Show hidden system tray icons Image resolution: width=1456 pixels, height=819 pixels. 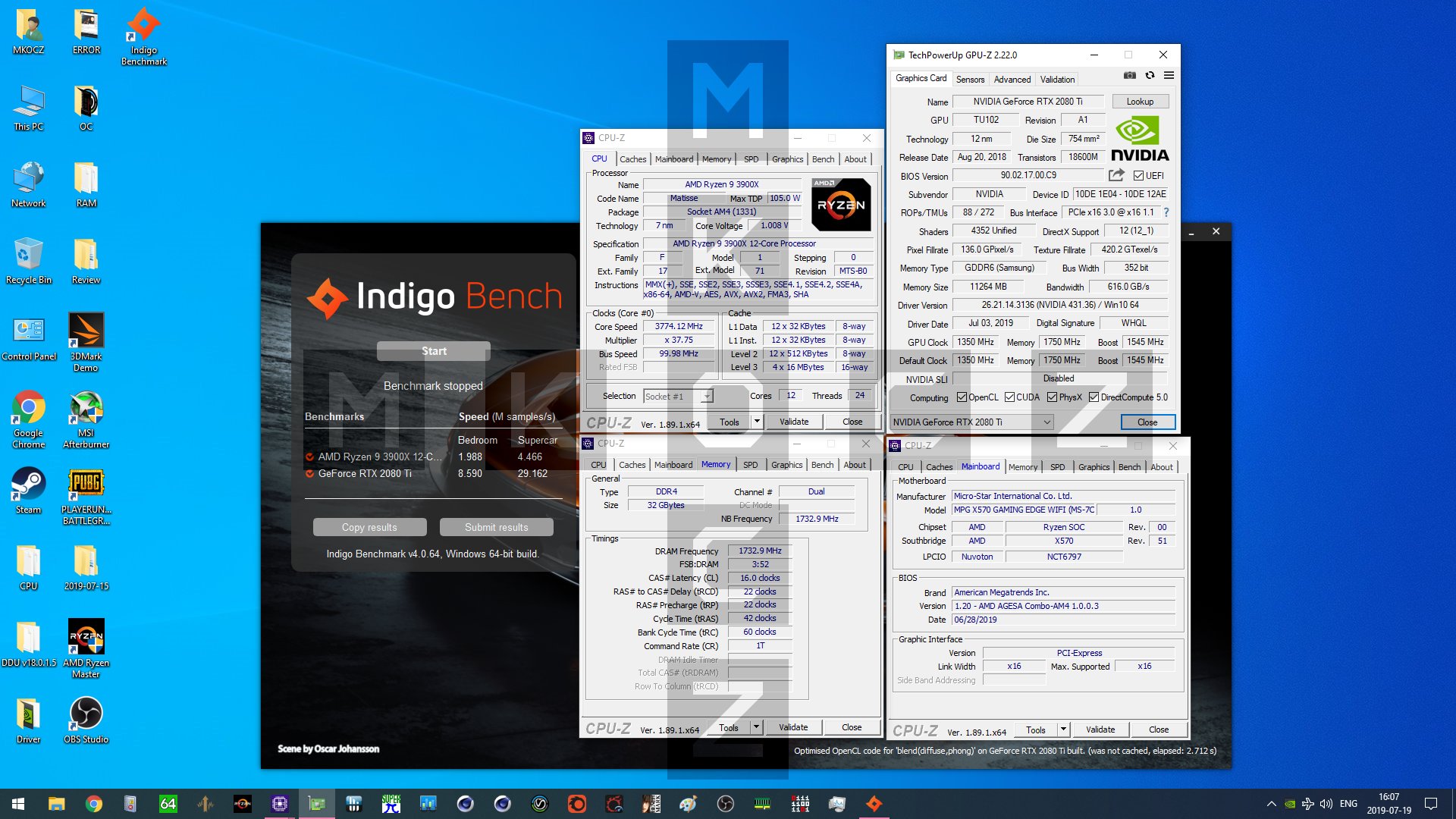pyautogui.click(x=1271, y=804)
